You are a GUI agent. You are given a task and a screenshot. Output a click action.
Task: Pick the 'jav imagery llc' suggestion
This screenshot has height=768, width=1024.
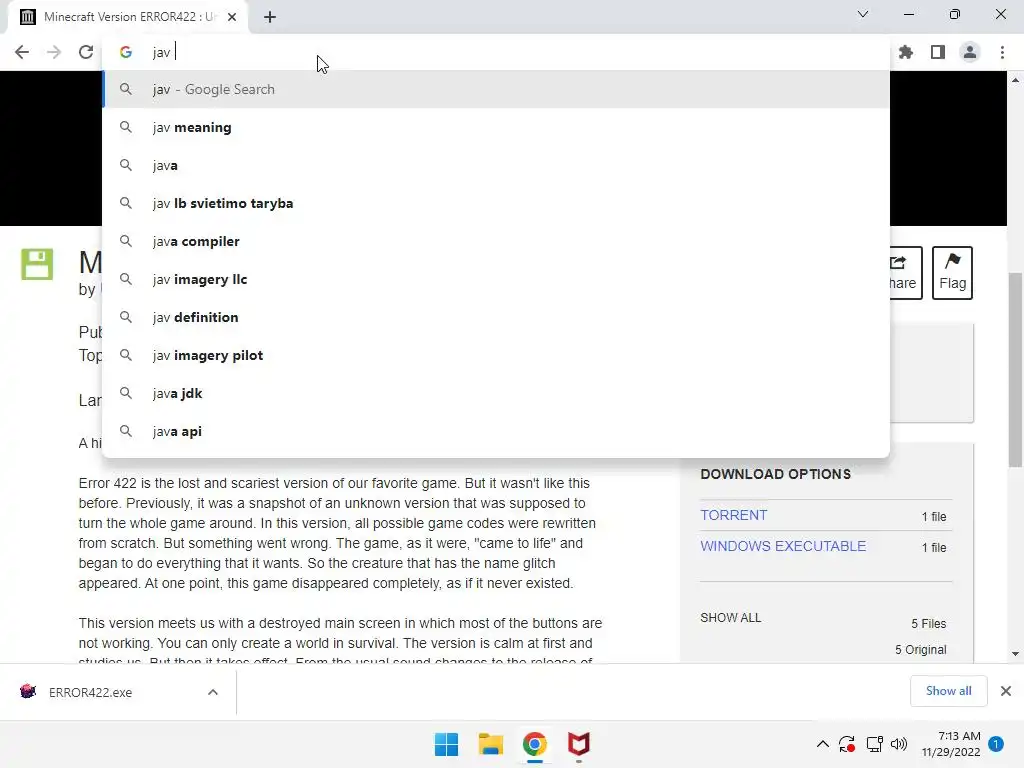(x=496, y=279)
